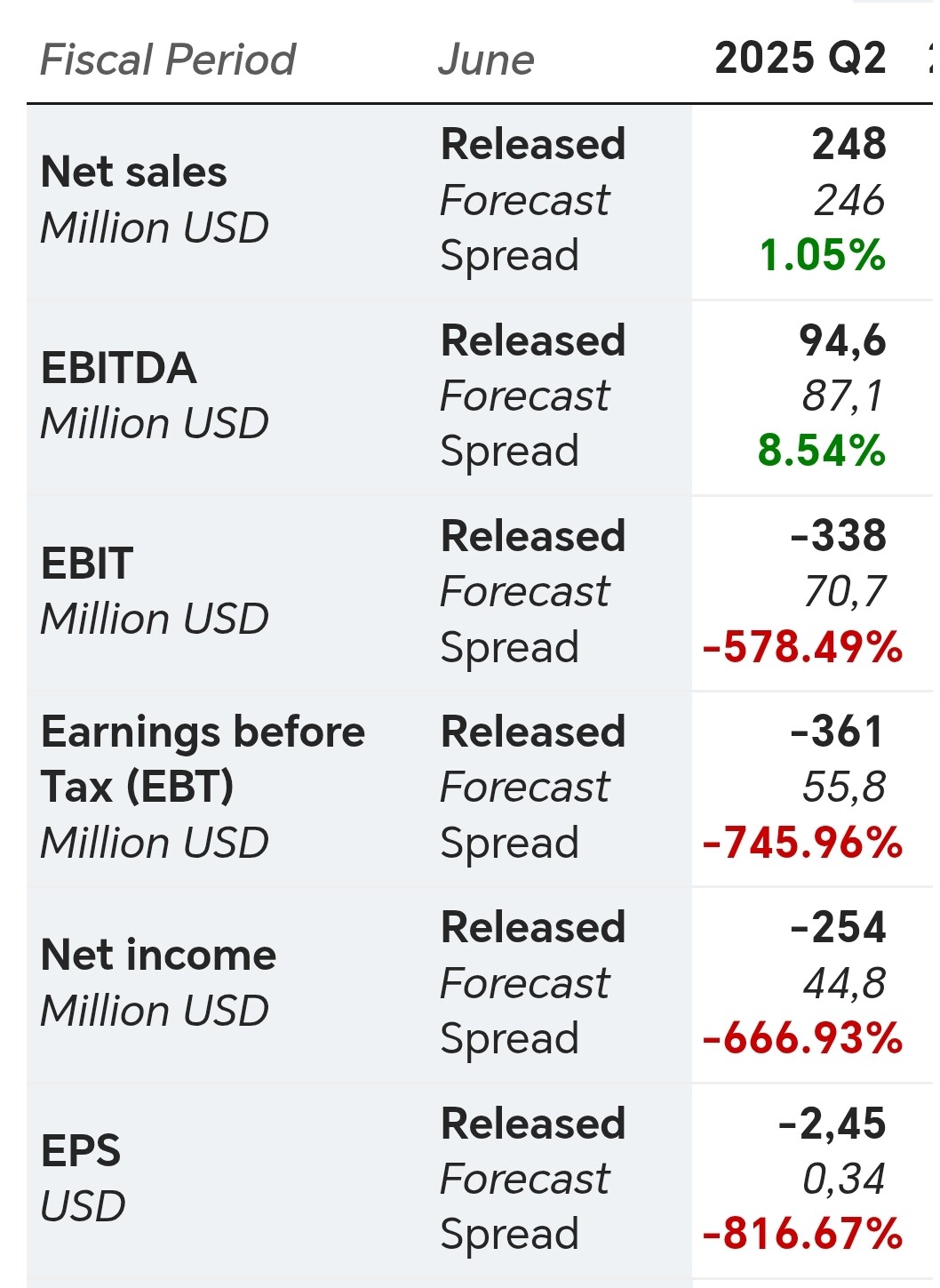
Task: Open the Net income row label
Action: 158,956
